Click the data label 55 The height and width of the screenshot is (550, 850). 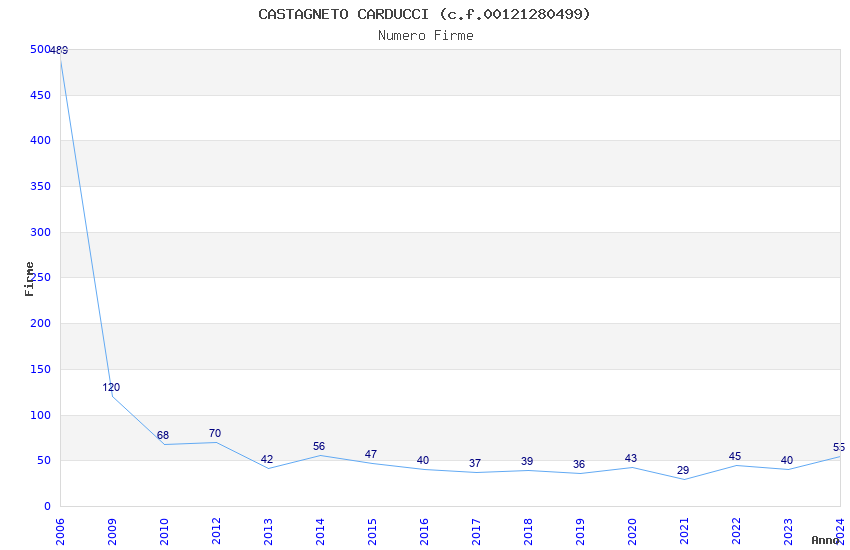(x=839, y=448)
